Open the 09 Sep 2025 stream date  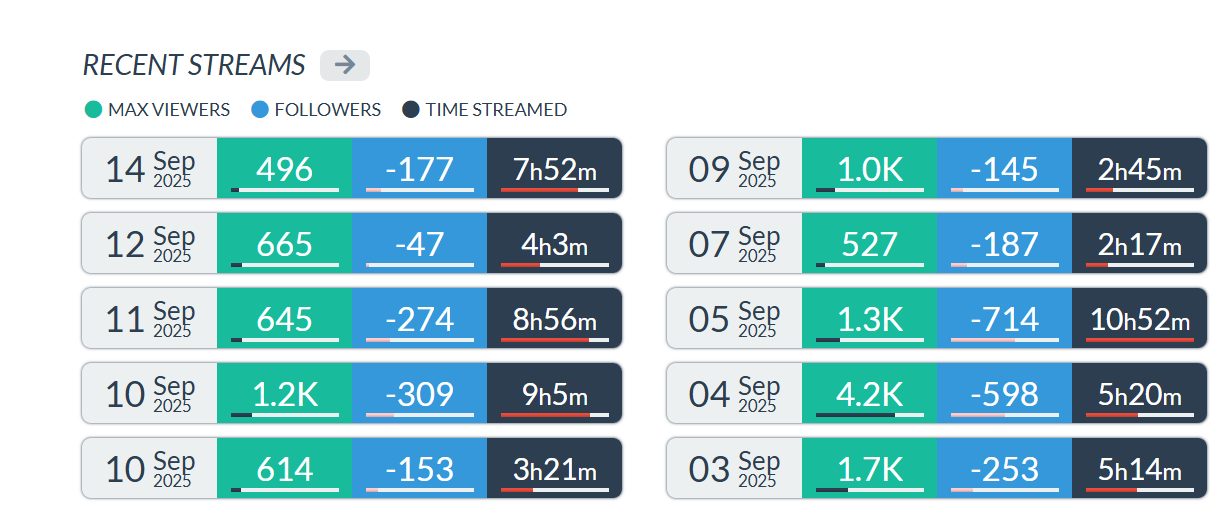734,168
